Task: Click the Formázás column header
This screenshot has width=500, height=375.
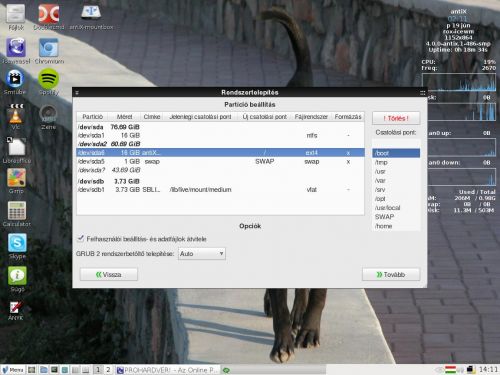Action: [348, 117]
